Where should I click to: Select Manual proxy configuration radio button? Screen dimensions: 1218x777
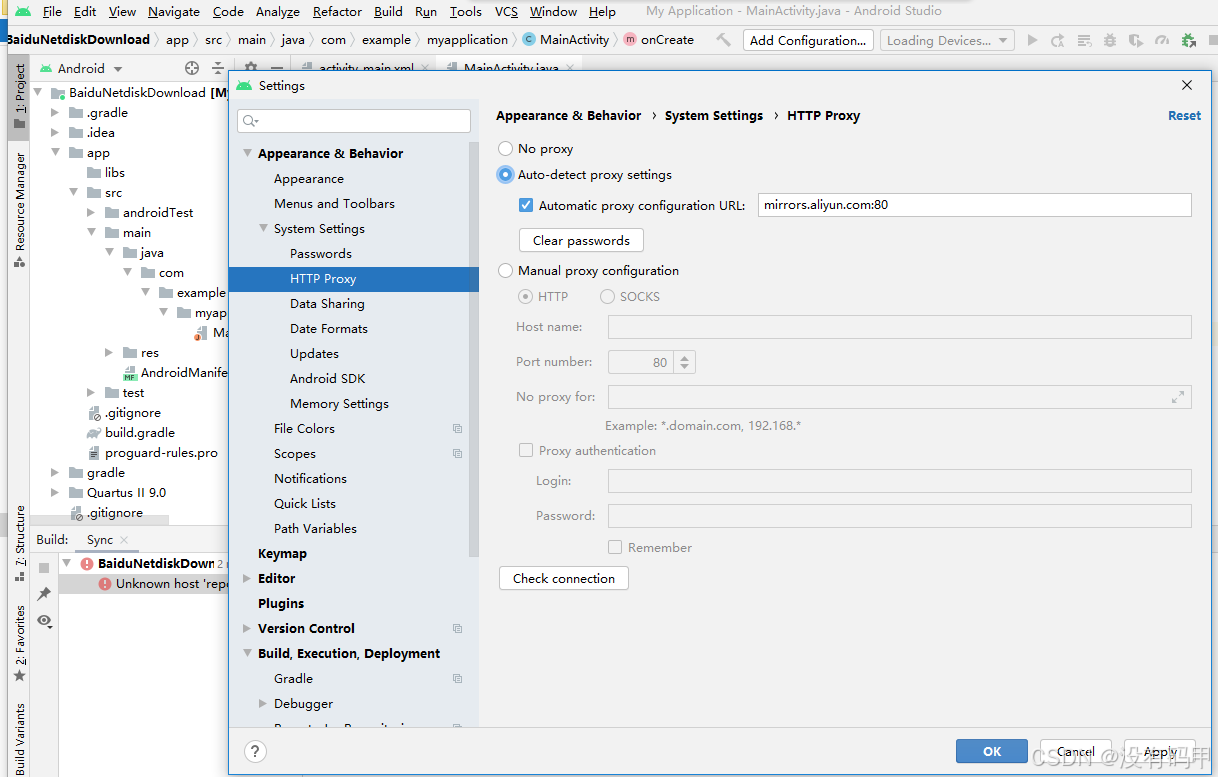coord(506,270)
